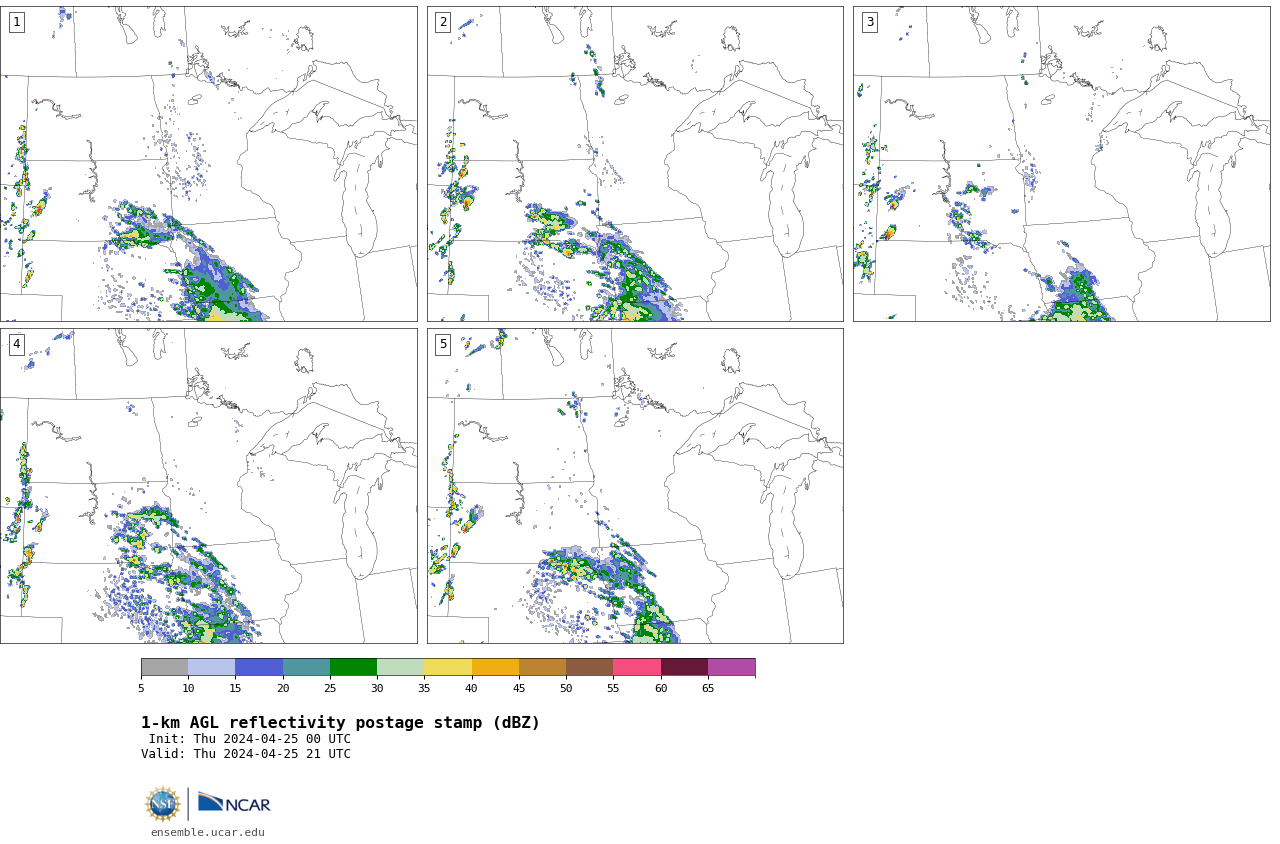Click the member number 3 label box
Viewport: 1280px width, 844px height.
(869, 22)
